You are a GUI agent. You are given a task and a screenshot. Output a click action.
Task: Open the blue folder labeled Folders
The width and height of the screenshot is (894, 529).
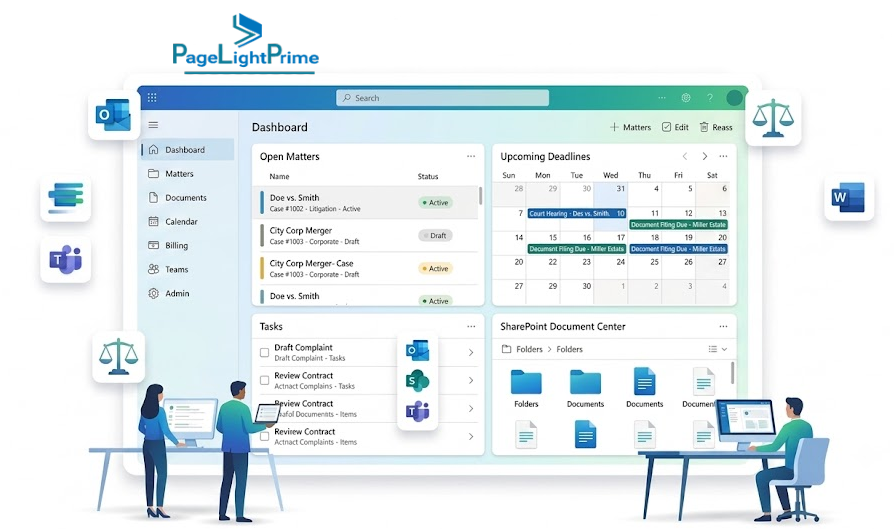tap(526, 382)
